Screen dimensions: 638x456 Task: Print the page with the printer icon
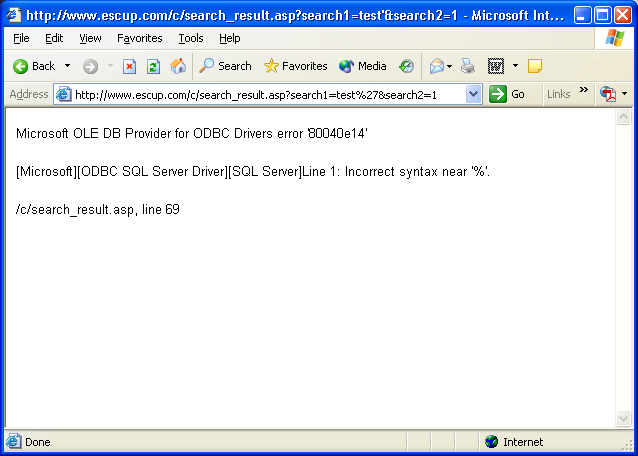click(x=468, y=66)
